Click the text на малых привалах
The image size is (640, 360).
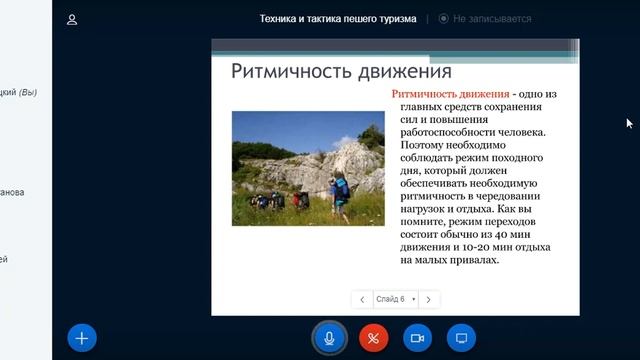[x=449, y=260]
